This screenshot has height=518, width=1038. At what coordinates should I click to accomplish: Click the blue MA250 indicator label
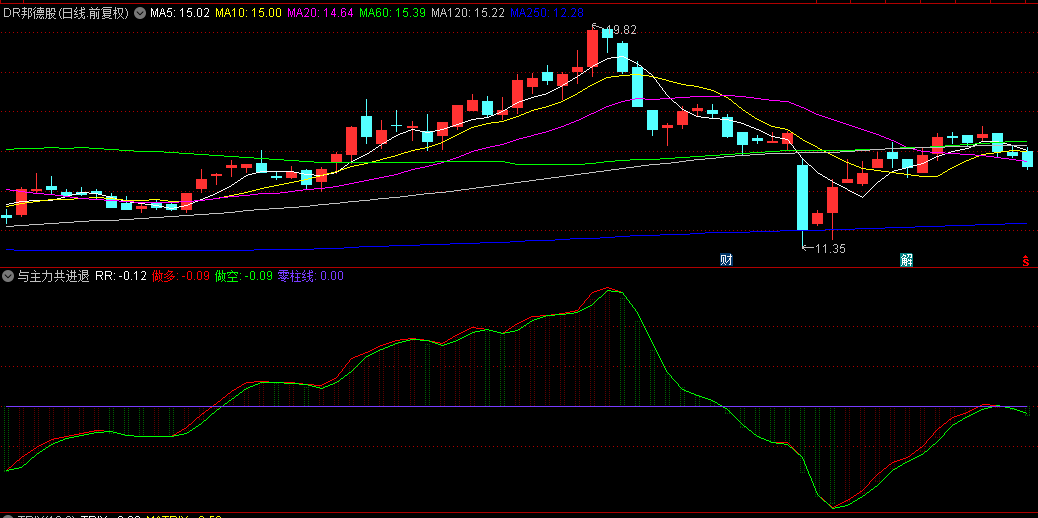tap(547, 14)
